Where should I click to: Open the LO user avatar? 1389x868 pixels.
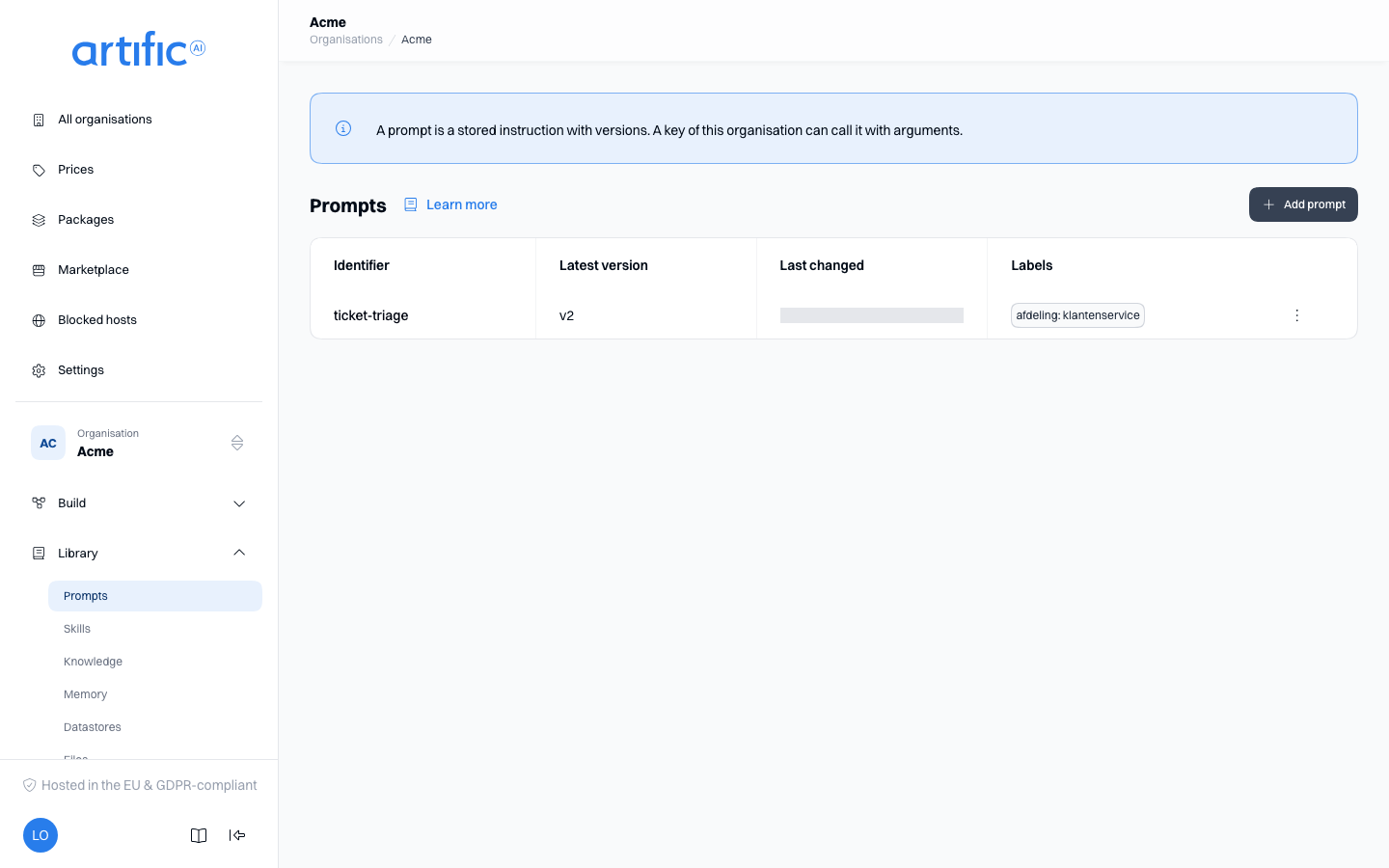[x=41, y=835]
